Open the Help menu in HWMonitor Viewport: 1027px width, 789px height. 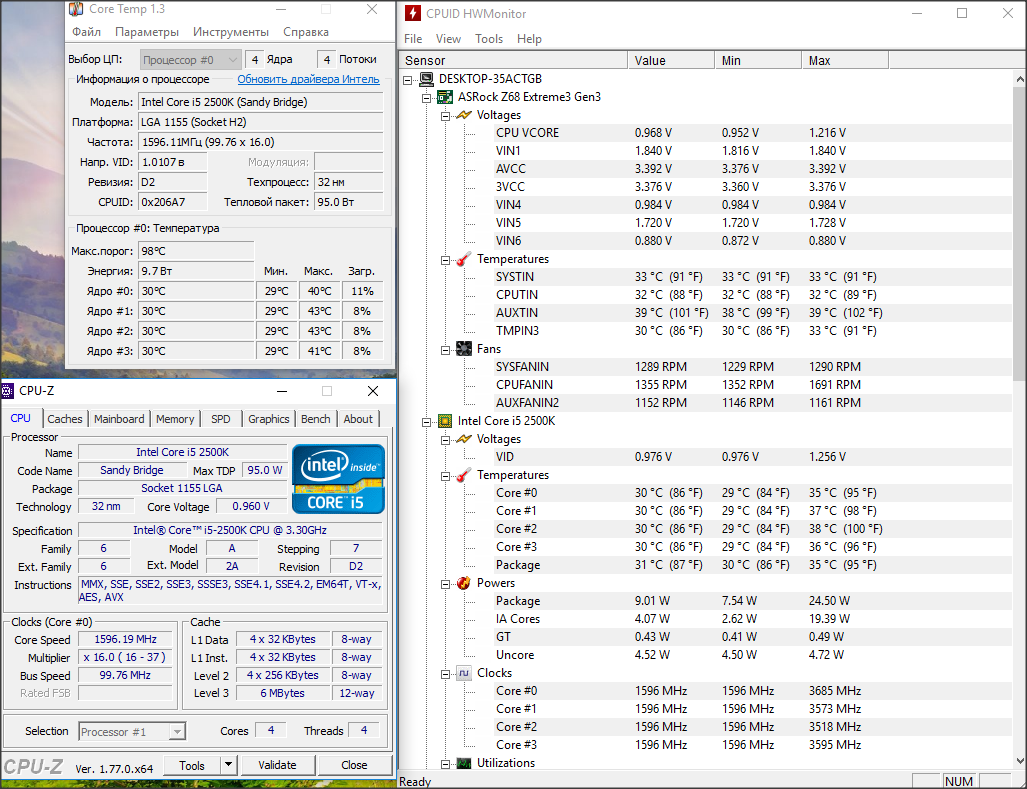pos(529,39)
